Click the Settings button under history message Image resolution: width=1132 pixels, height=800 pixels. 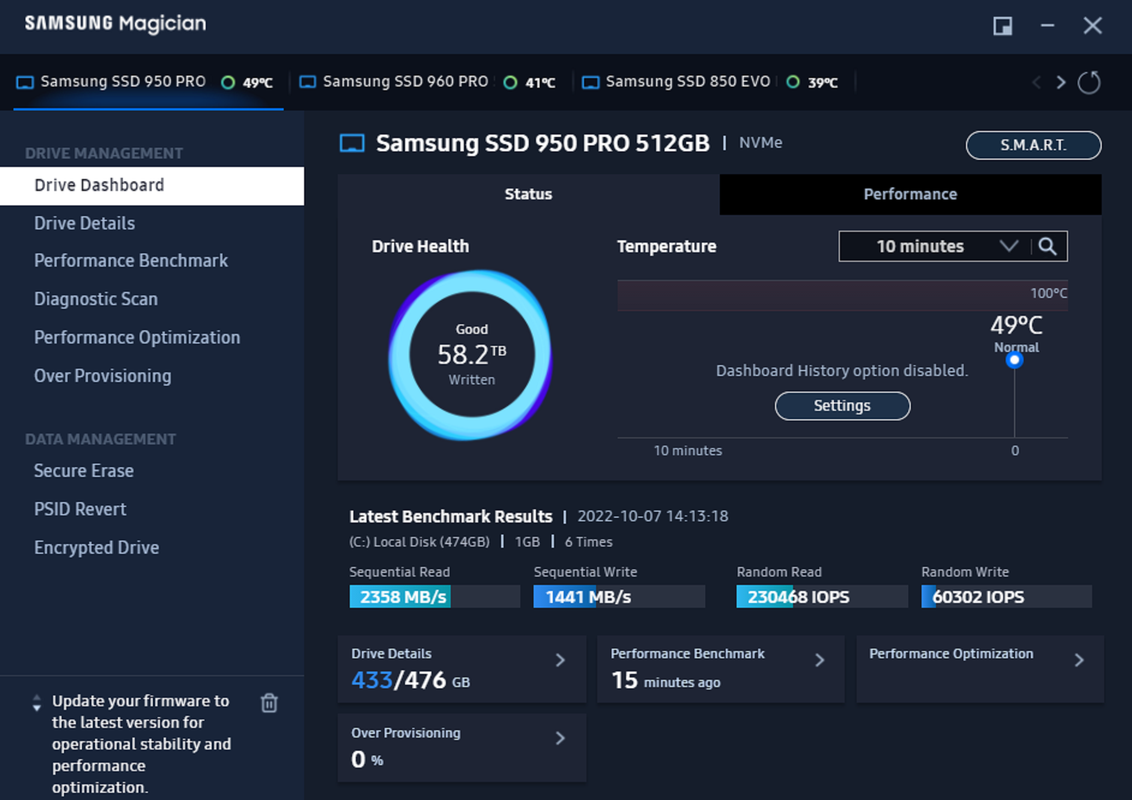[x=843, y=406]
